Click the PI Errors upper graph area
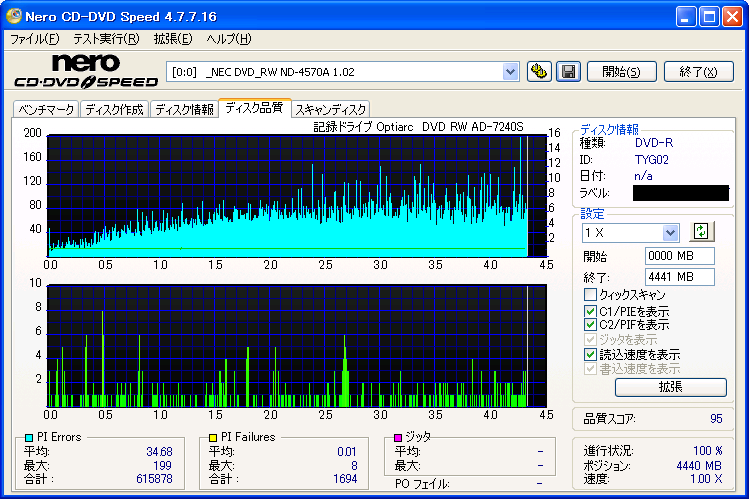 point(297,196)
